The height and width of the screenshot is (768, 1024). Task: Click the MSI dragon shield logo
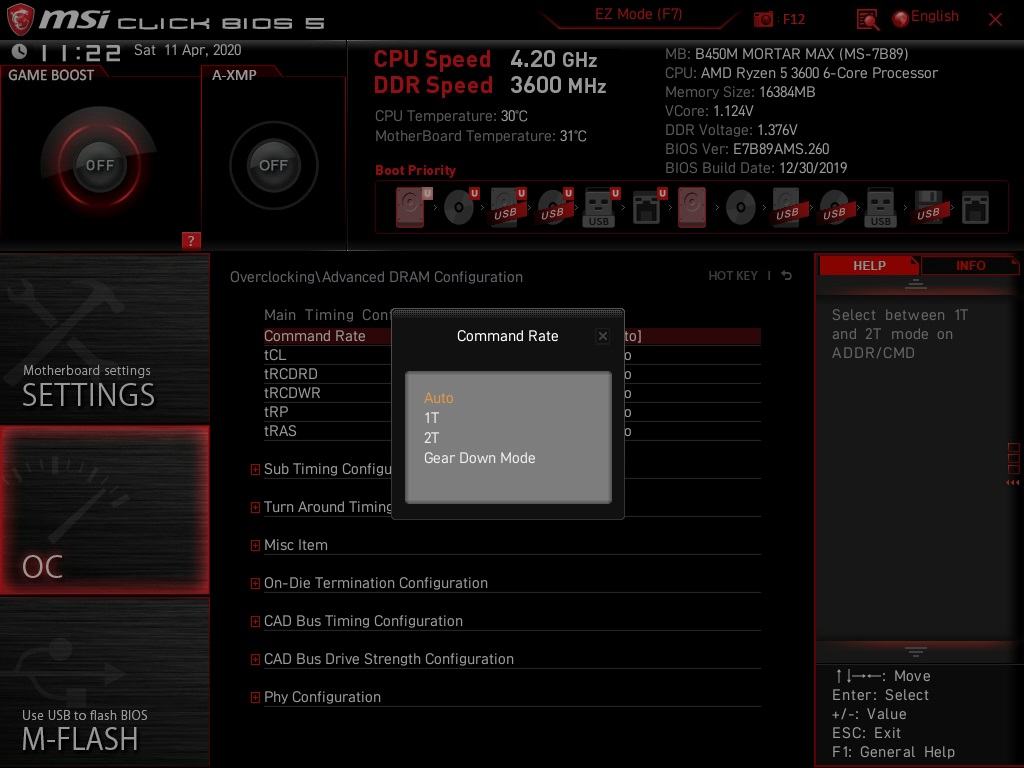click(19, 20)
